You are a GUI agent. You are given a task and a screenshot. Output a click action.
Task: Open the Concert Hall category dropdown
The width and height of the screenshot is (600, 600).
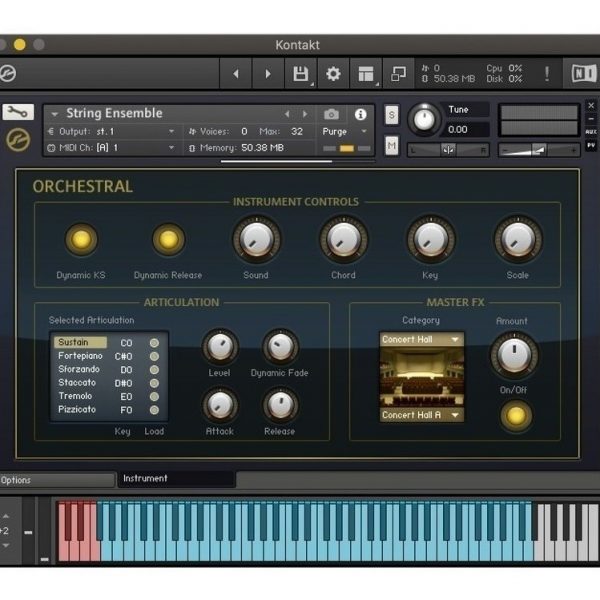tap(421, 339)
